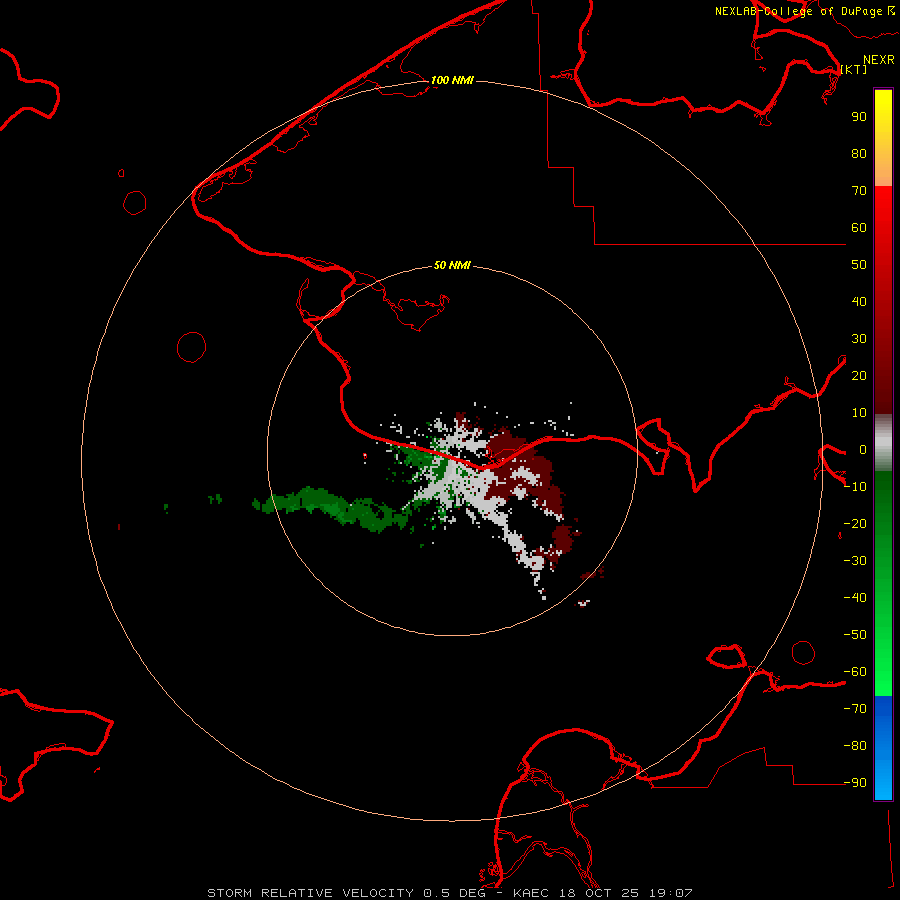
Task: Click the positive 60 scale label
Action: click(859, 227)
